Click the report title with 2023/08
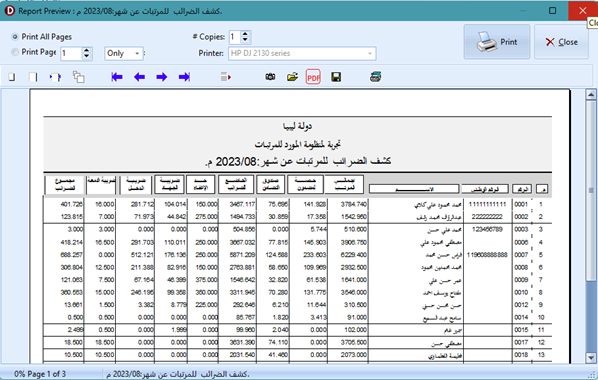 point(298,161)
